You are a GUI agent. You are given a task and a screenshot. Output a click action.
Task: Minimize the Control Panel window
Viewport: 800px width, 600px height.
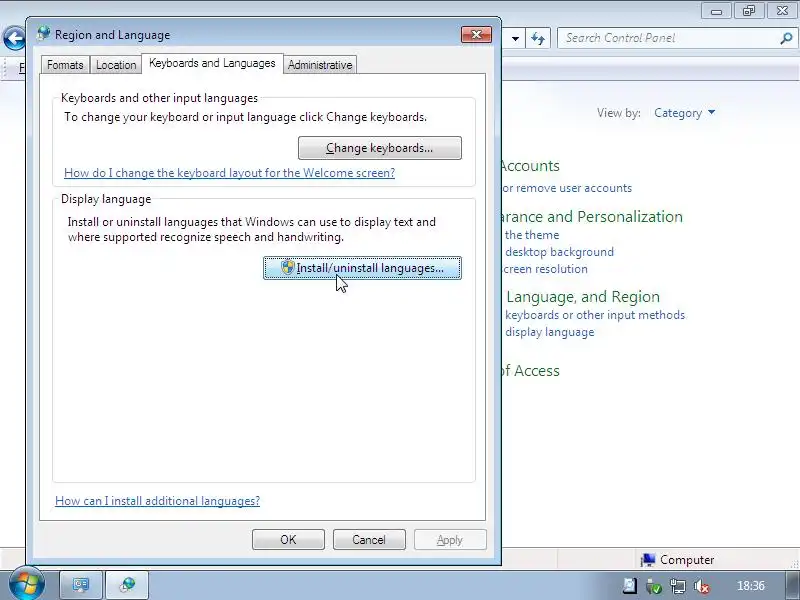tap(716, 11)
